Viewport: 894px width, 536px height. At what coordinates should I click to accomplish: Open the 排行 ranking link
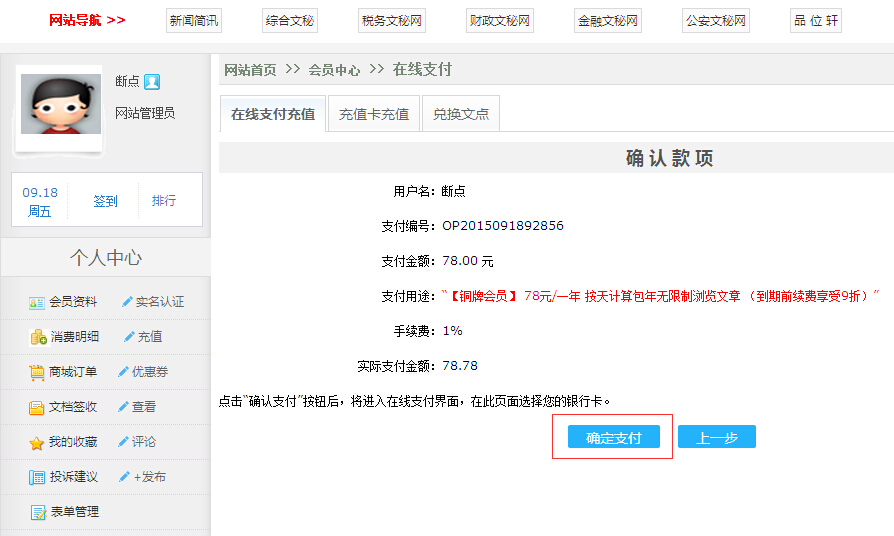164,201
